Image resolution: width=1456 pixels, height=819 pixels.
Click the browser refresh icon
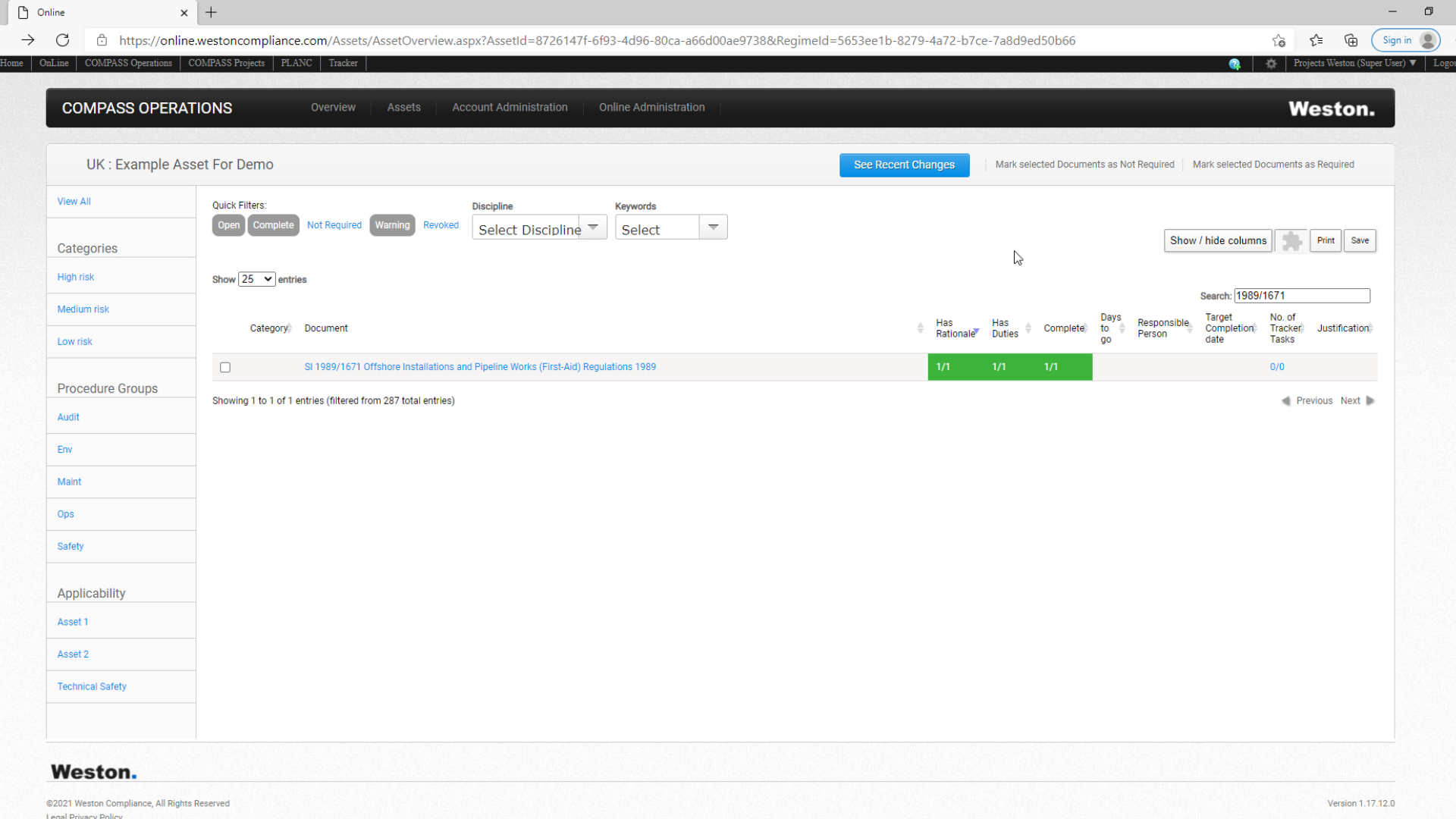63,40
